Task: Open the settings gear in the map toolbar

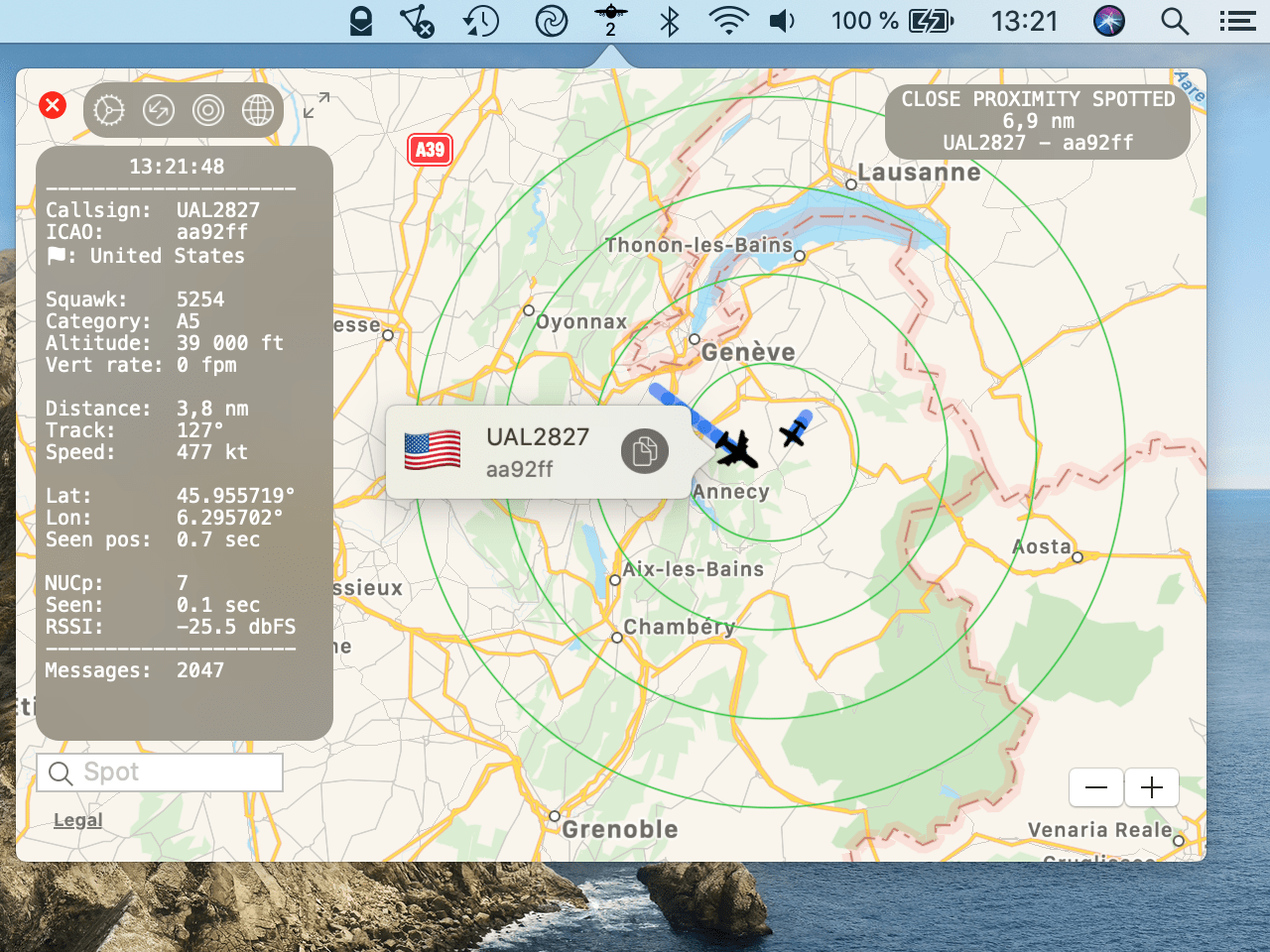Action: pos(109,110)
